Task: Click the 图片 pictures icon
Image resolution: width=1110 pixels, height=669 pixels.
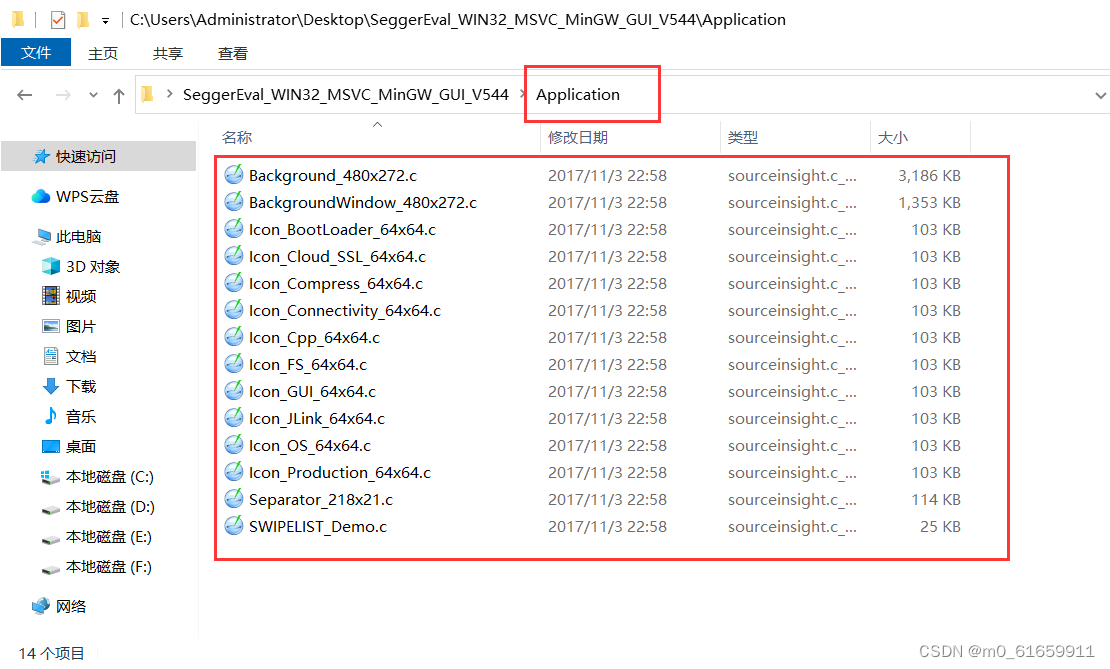Action: click(x=51, y=326)
